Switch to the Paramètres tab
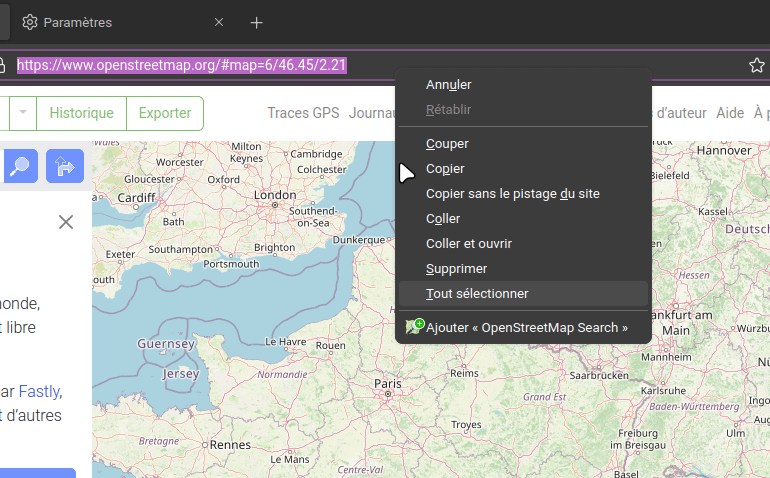The height and width of the screenshot is (478, 770). (x=110, y=22)
